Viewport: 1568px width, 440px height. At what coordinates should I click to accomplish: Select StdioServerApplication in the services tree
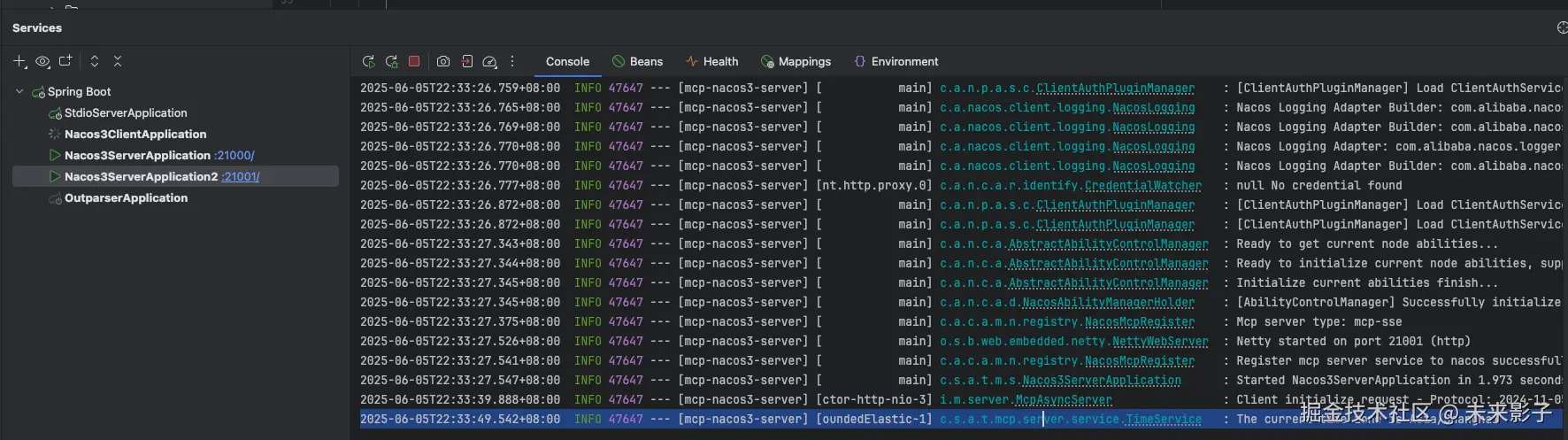(126, 113)
